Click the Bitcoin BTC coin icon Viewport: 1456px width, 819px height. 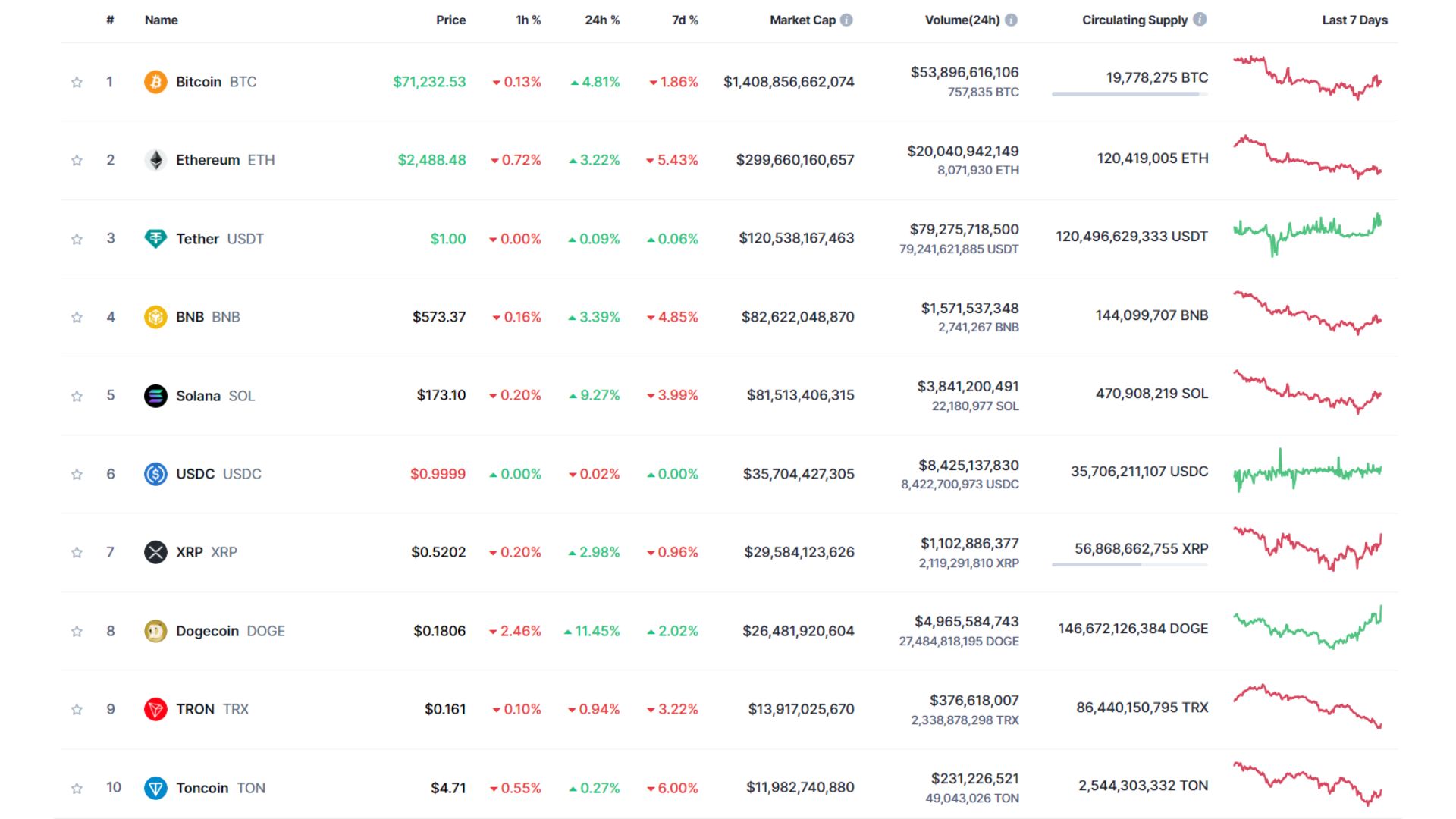(155, 81)
